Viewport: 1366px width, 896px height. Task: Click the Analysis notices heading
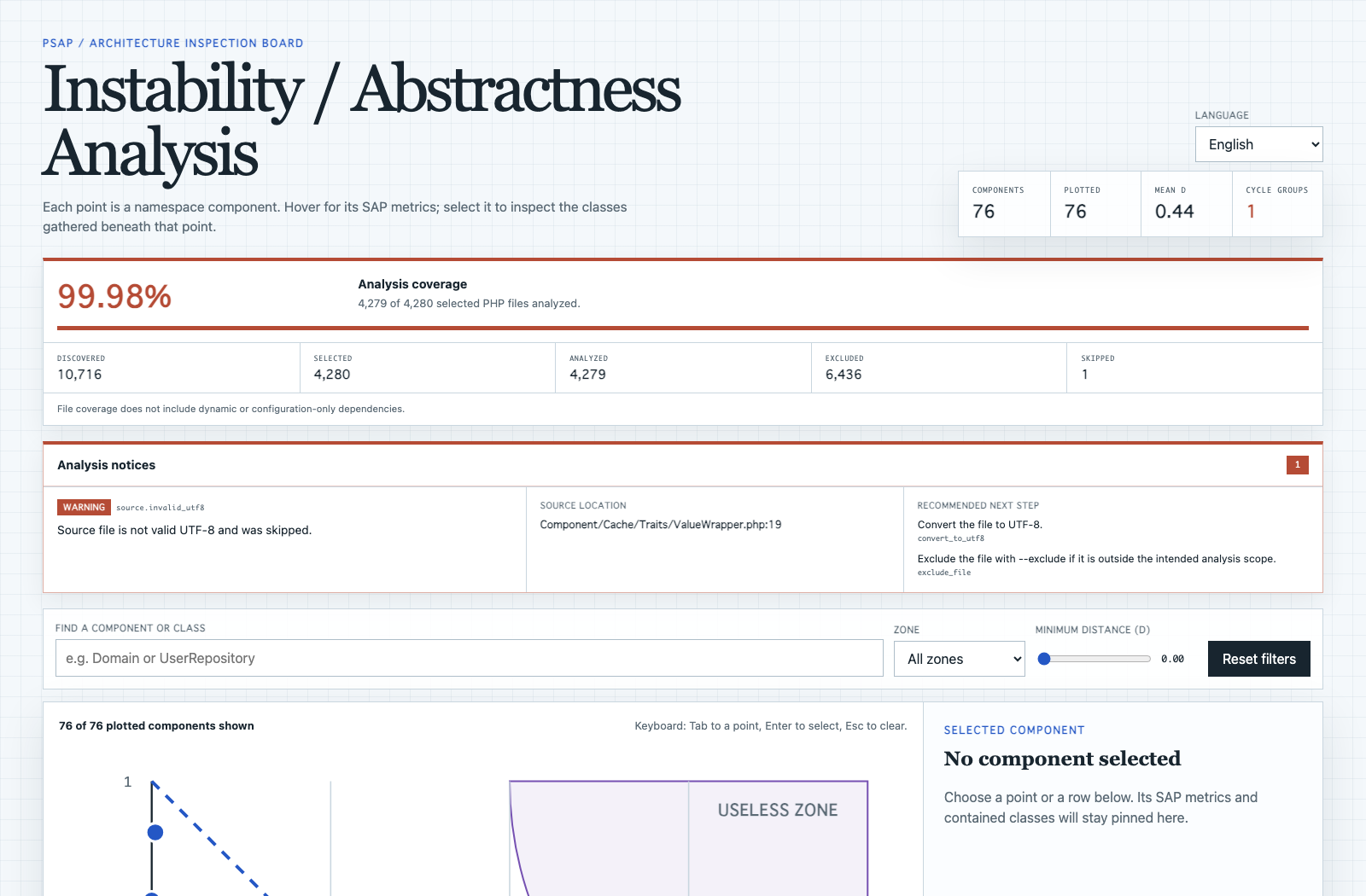point(107,465)
